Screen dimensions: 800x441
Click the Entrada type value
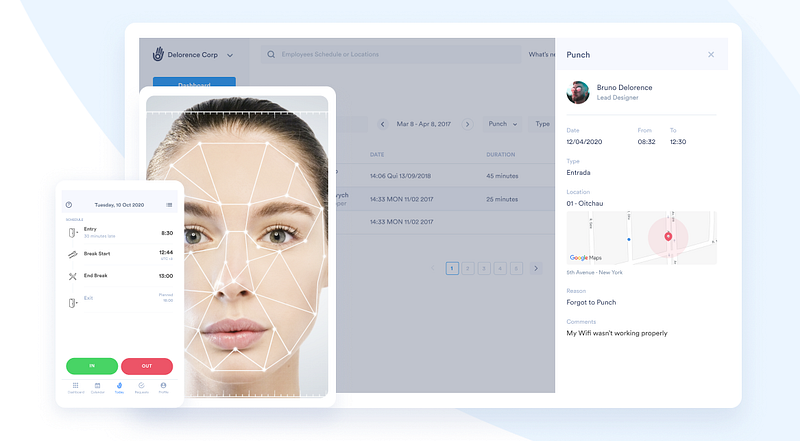(x=578, y=173)
